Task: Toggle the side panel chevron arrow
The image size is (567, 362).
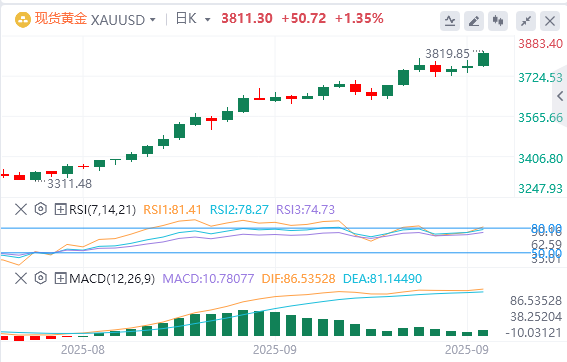Action: pos(560,96)
